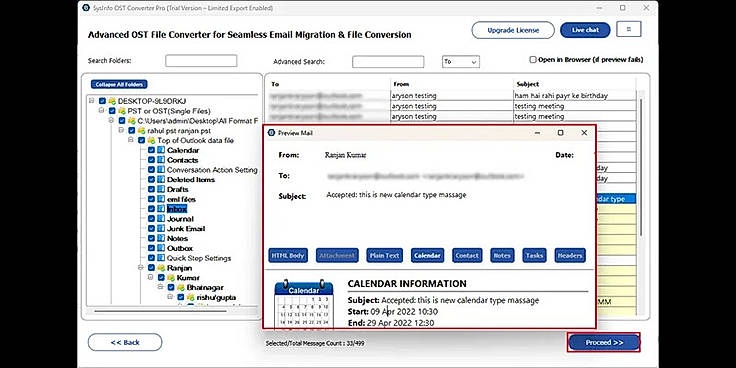Click the Proceed >> button
This screenshot has width=736, height=368.
click(604, 343)
